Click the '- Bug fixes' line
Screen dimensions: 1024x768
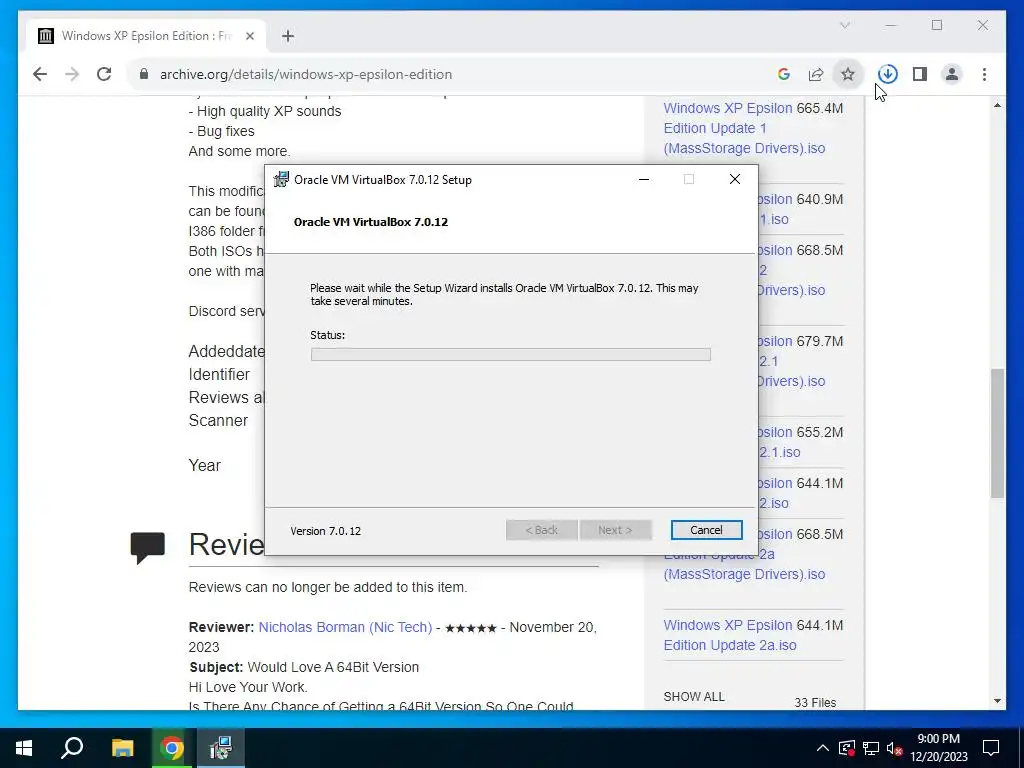[221, 131]
